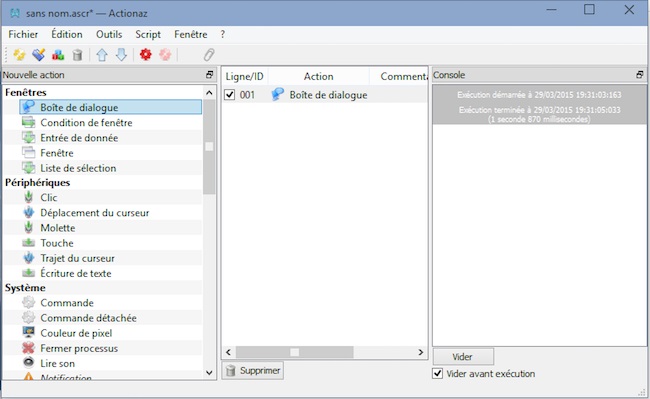Click the Exécution terminée console entry
Screen dimensions: 650x399
coord(539,114)
